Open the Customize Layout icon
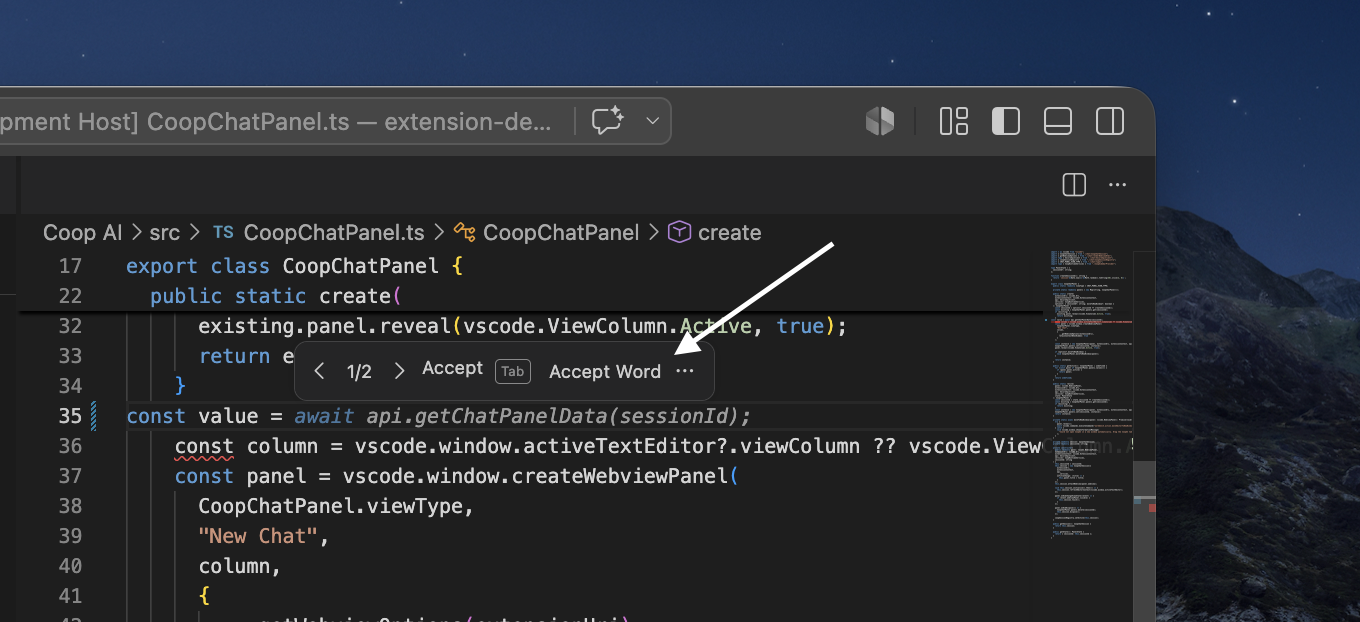The image size is (1360, 622). click(954, 121)
